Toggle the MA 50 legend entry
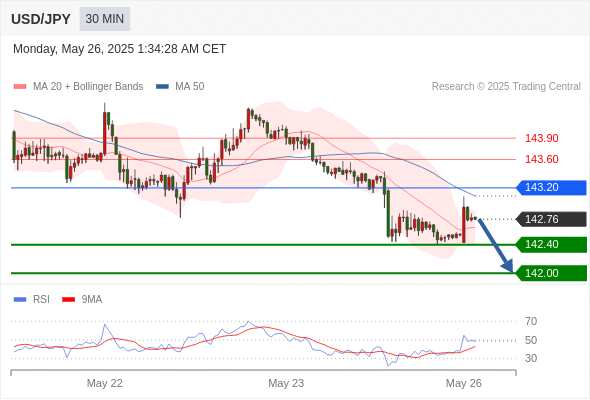Screen dimensions: 590x400 pyautogui.click(x=180, y=86)
